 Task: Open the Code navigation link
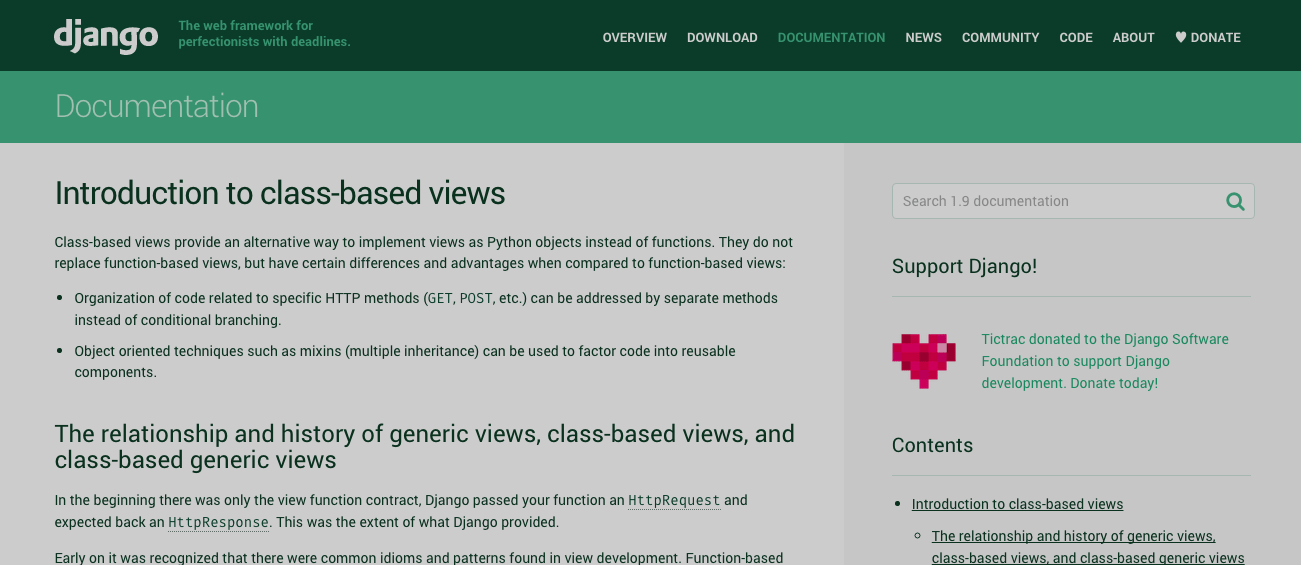pyautogui.click(x=1076, y=37)
